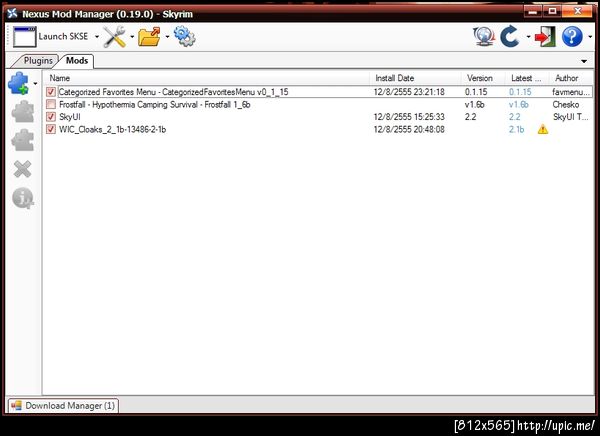Click the Launch SKSE button
The width and height of the screenshot is (600, 436).
coord(51,37)
